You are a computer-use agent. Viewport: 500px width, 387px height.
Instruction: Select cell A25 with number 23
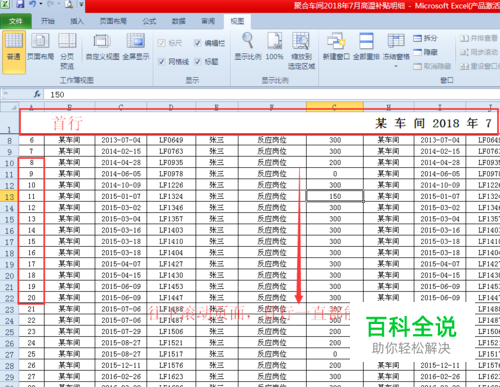tap(31, 332)
